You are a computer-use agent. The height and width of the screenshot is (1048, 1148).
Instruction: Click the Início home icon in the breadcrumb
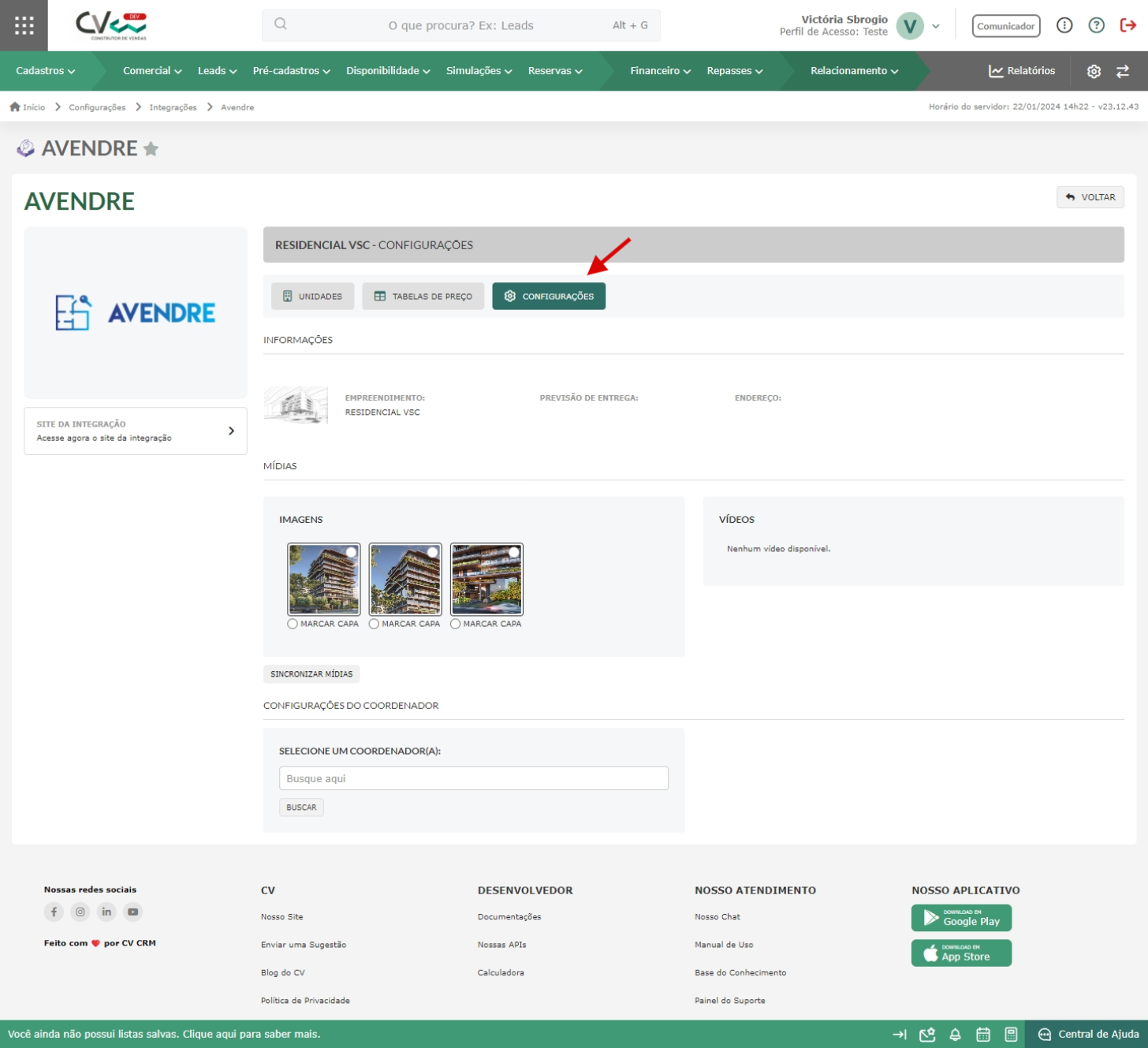[15, 106]
